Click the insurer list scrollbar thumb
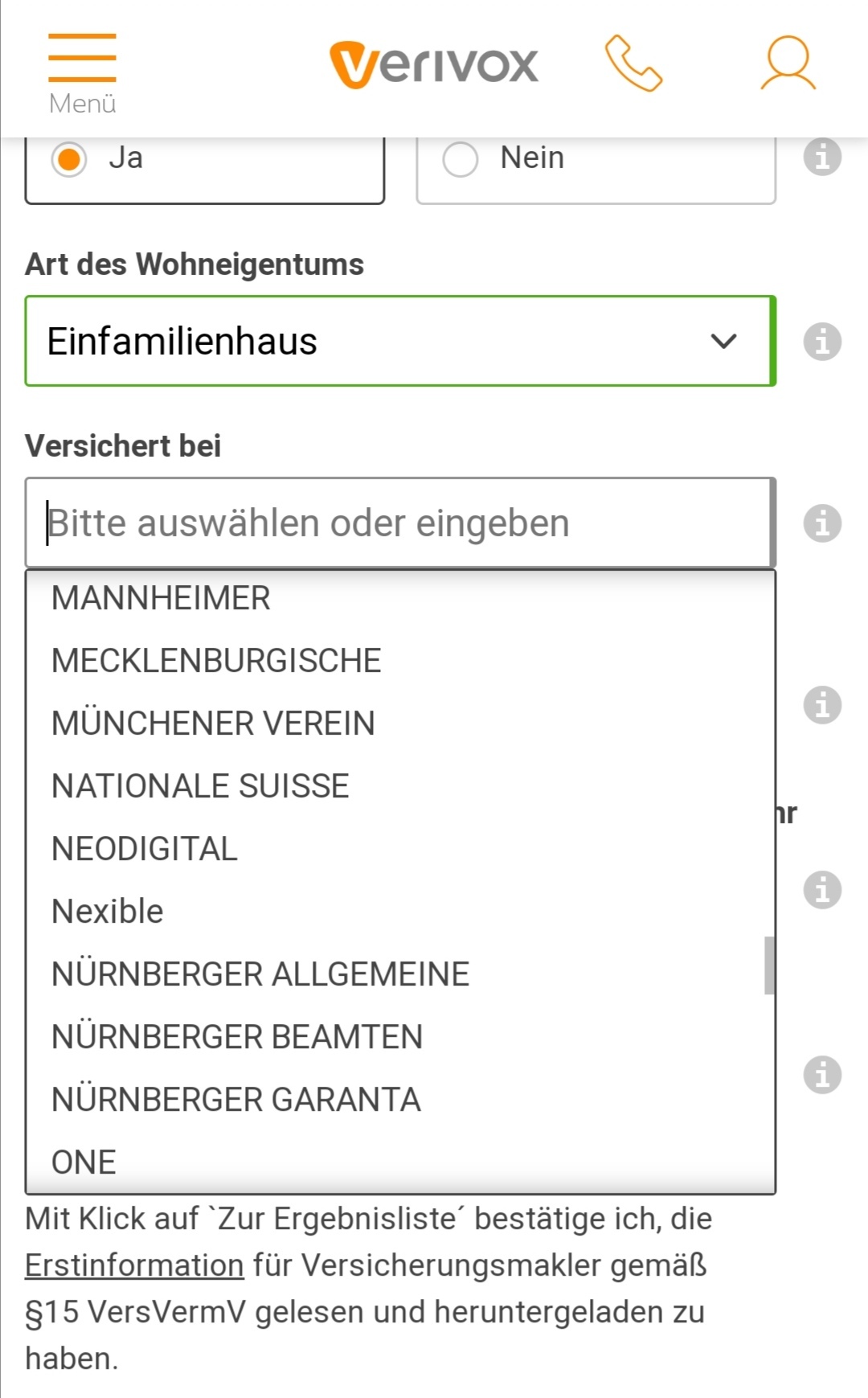This screenshot has height=1398, width=868. pyautogui.click(x=769, y=965)
